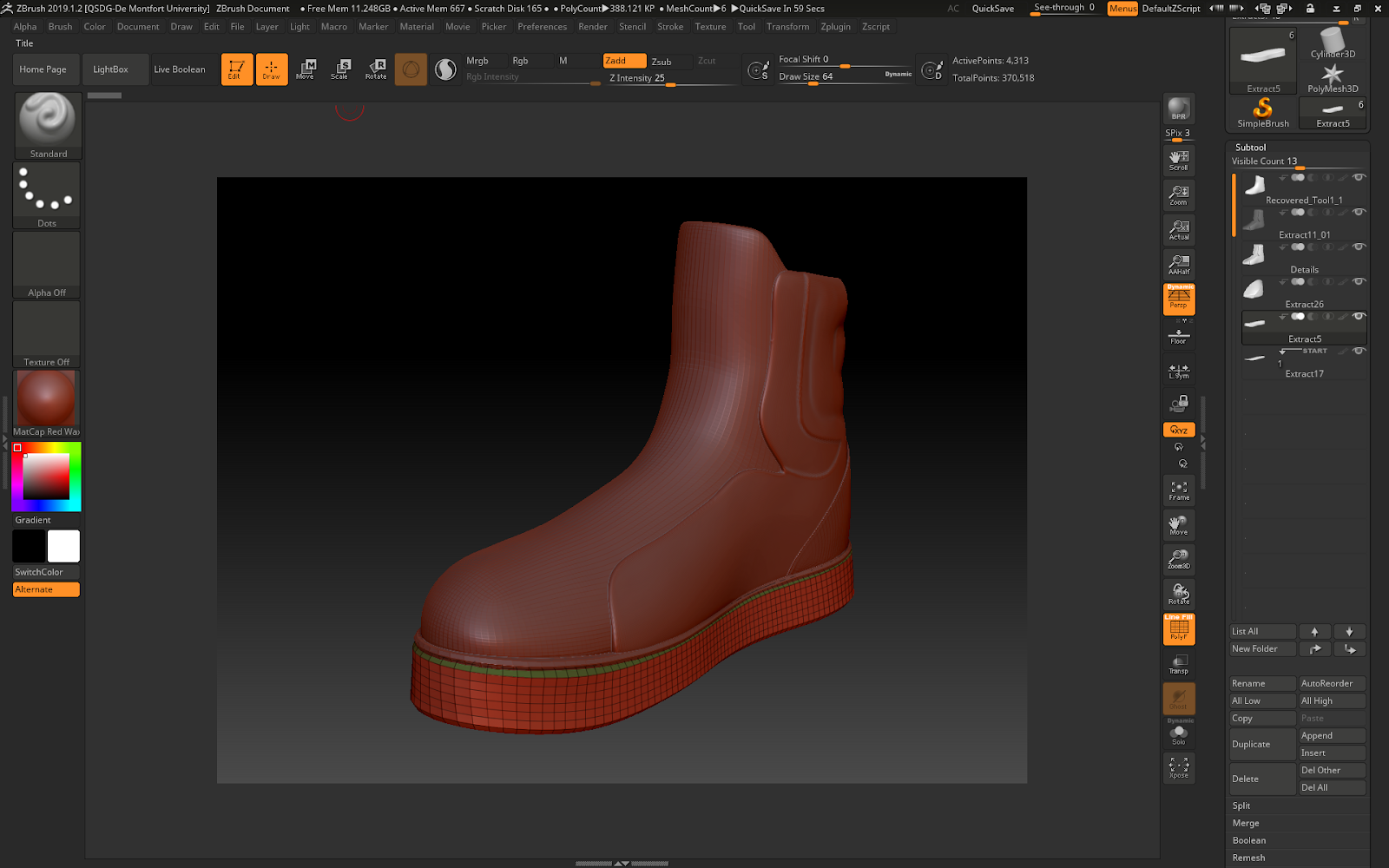Open the Texture Off picker
1389x868 pixels.
pyautogui.click(x=47, y=334)
